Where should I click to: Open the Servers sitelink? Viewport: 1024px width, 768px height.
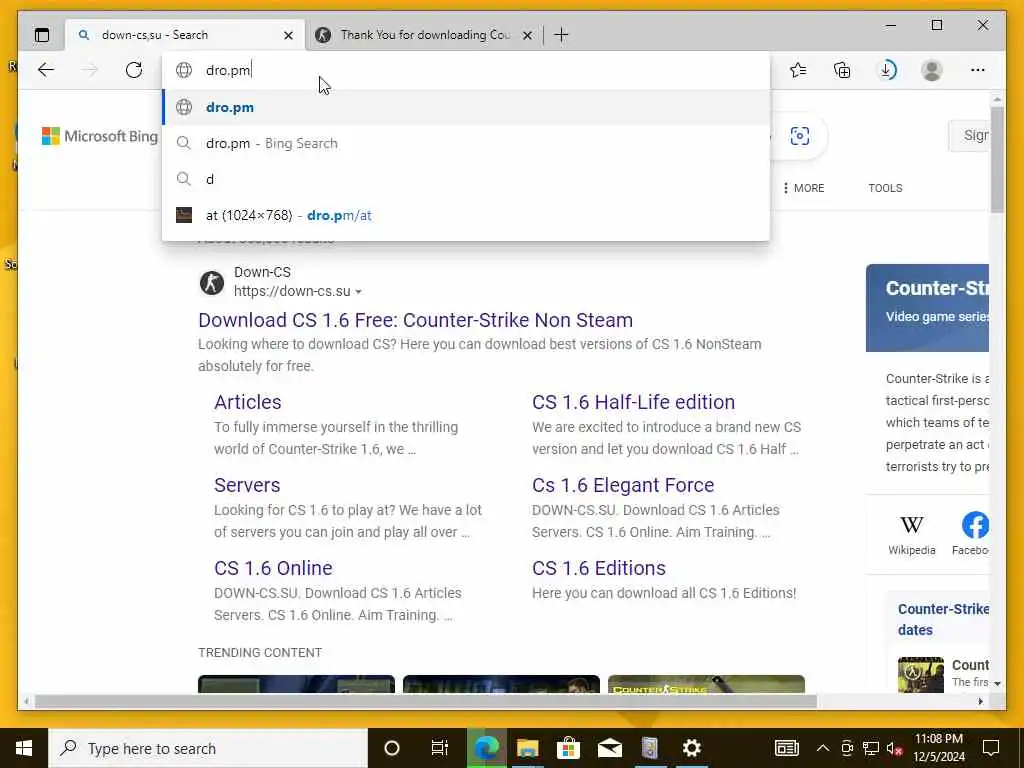247,485
